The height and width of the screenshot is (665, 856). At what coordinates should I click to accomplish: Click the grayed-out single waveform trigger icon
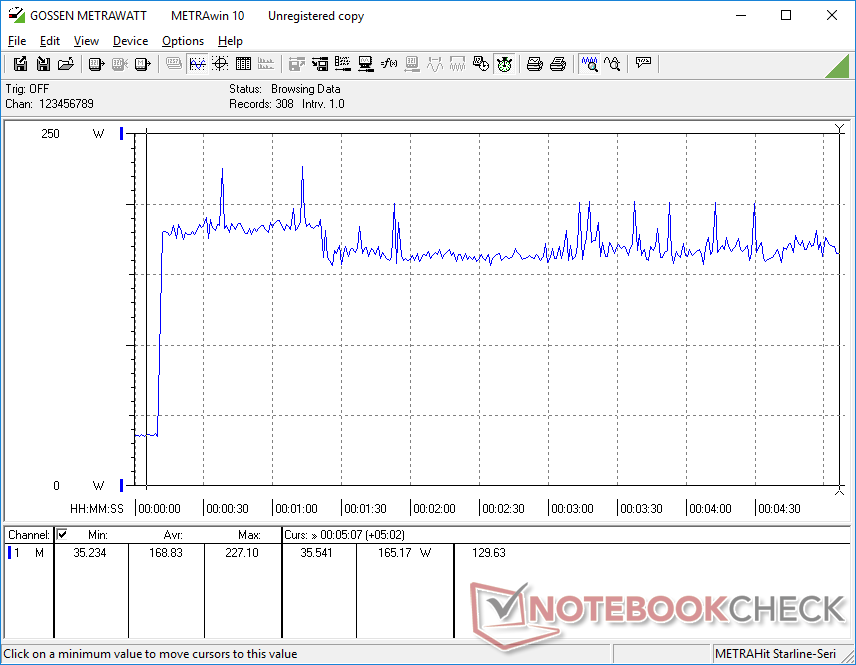(435, 64)
